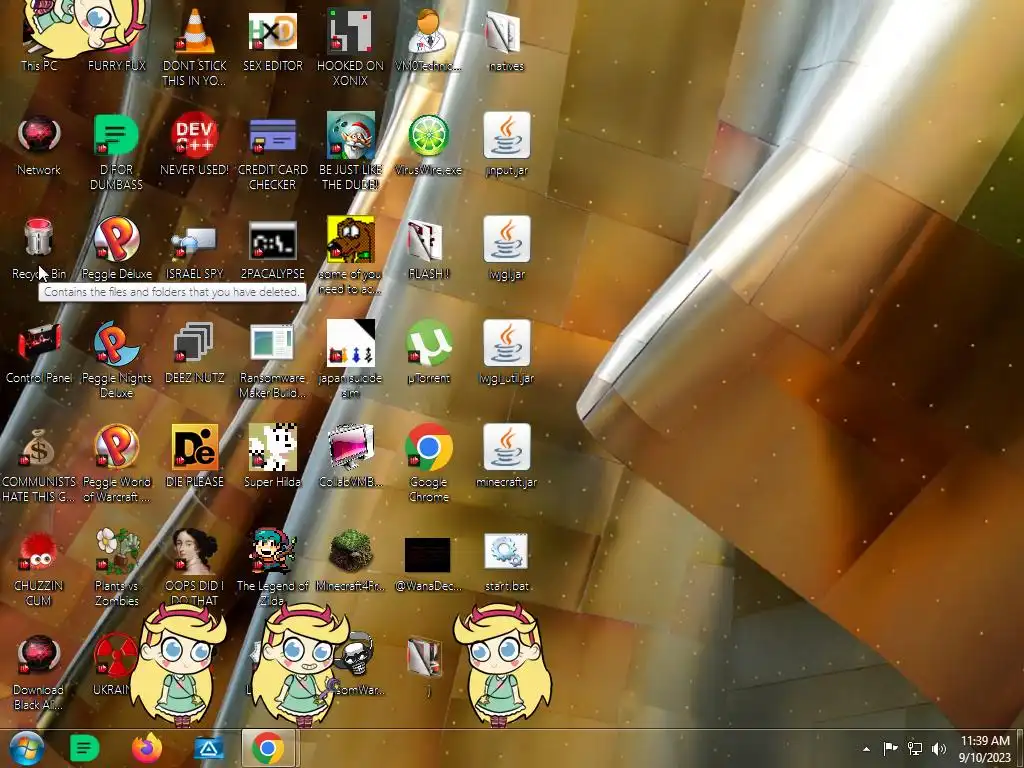
Task: Switch to Chrome on the taskbar
Action: [x=268, y=748]
